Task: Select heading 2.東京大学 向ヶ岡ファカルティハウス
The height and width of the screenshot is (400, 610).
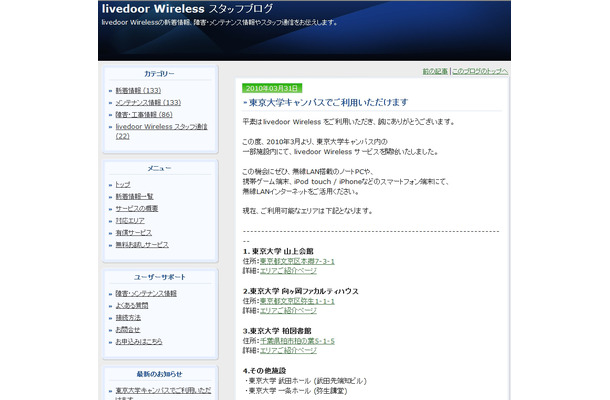Action: coord(301,291)
